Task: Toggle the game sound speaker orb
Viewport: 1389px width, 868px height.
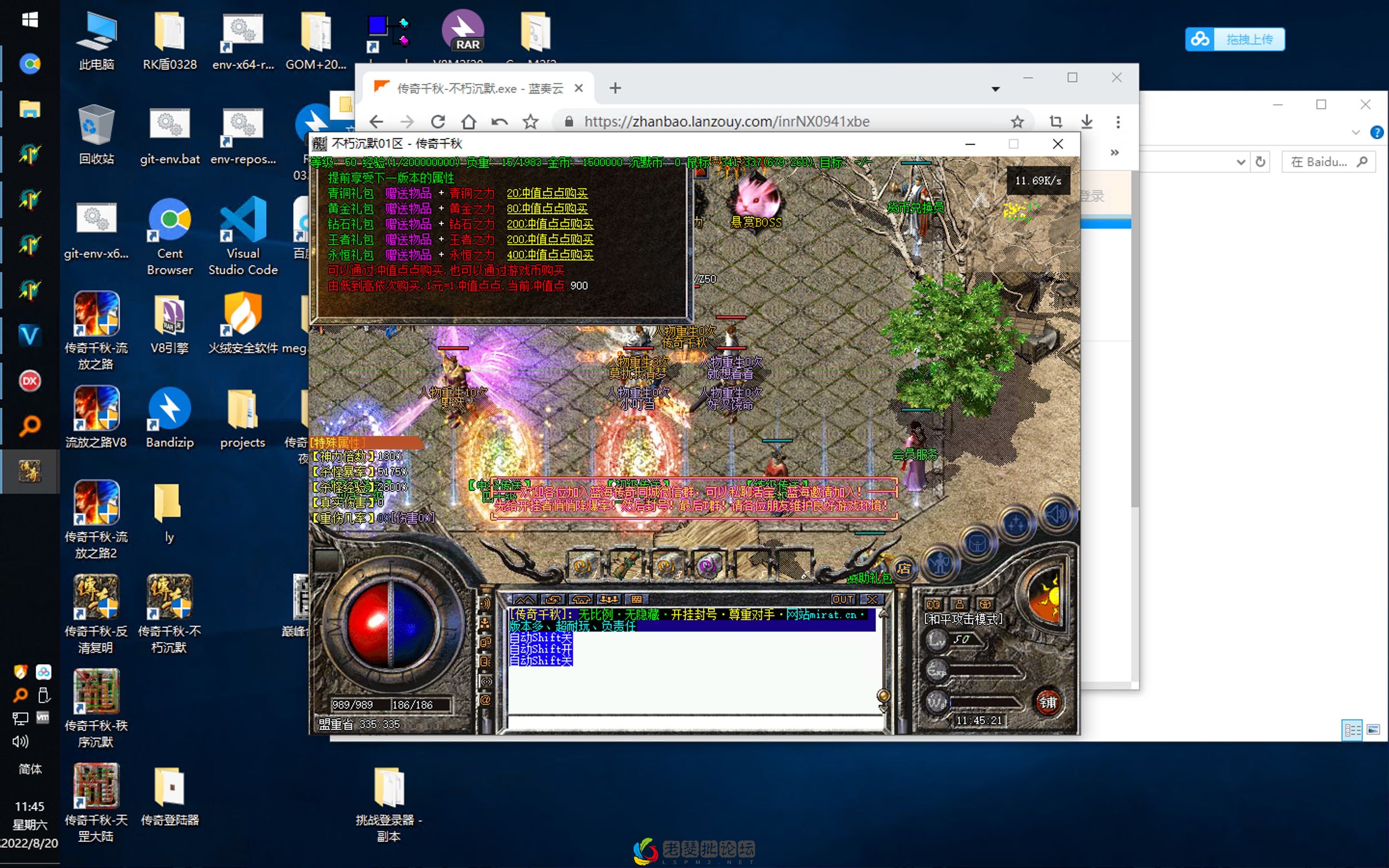Action: pyautogui.click(x=1057, y=515)
